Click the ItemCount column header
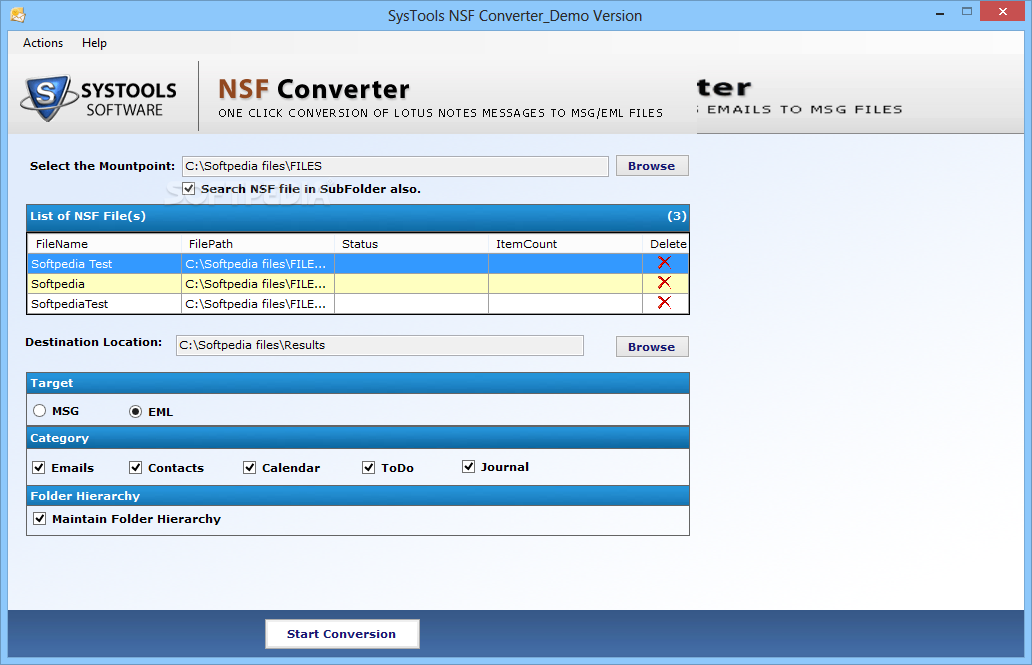 [565, 244]
